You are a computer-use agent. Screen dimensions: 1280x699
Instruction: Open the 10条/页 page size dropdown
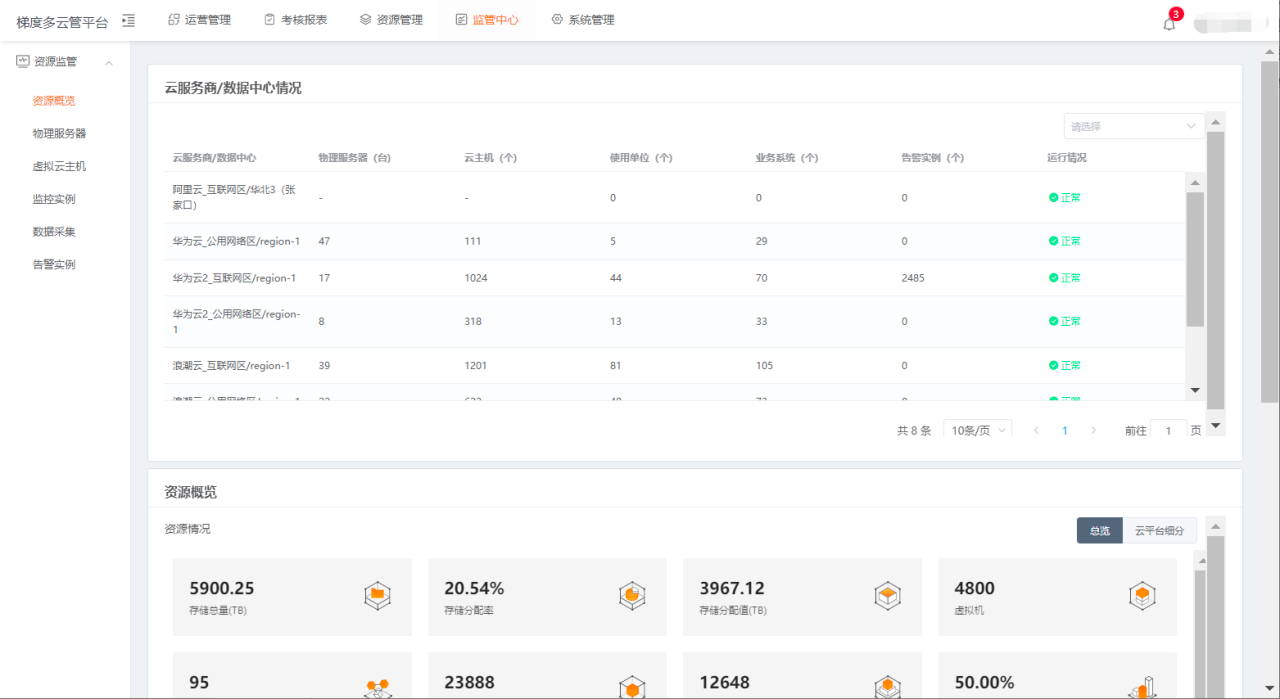point(977,430)
